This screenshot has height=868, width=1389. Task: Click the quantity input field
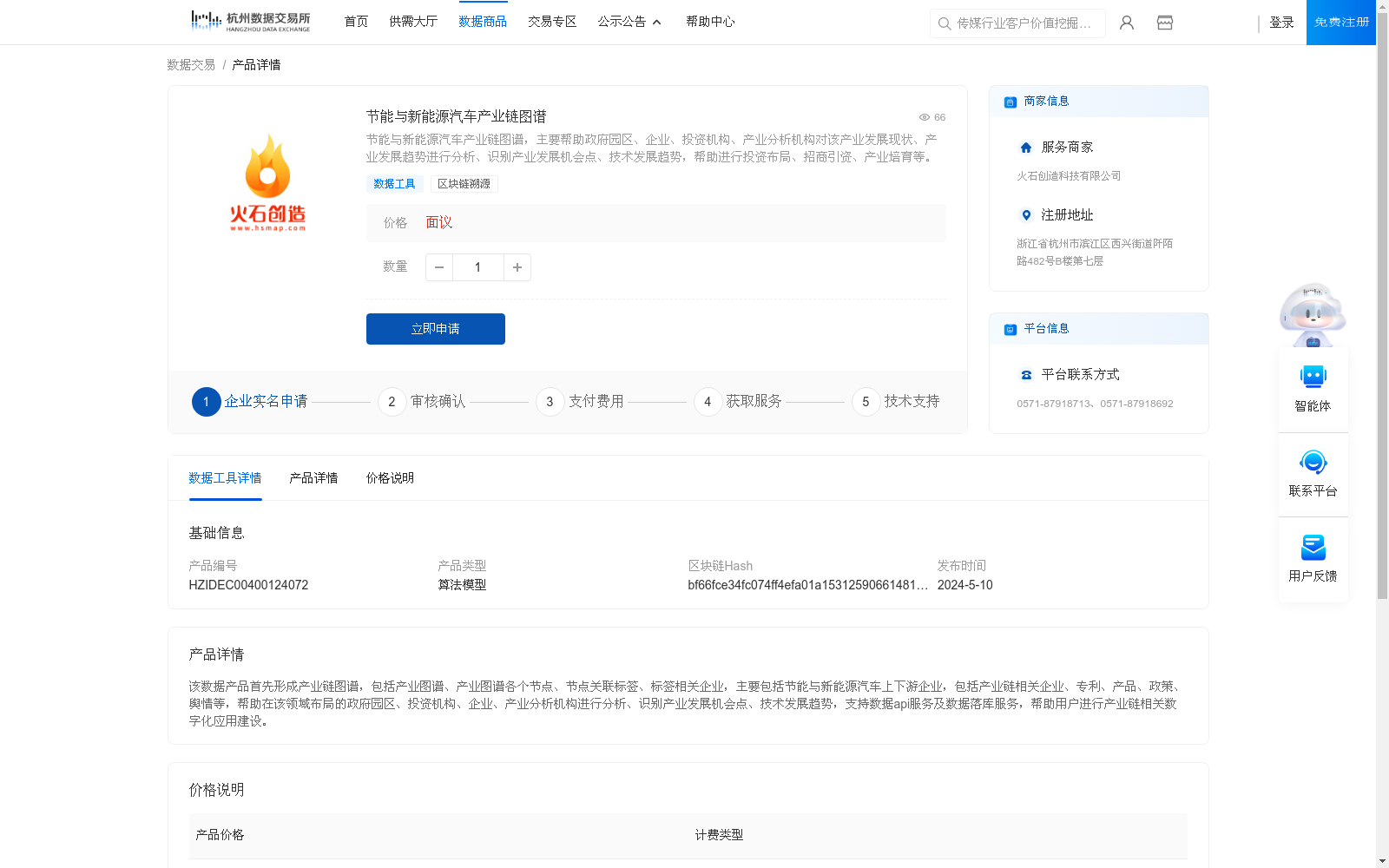pyautogui.click(x=477, y=267)
